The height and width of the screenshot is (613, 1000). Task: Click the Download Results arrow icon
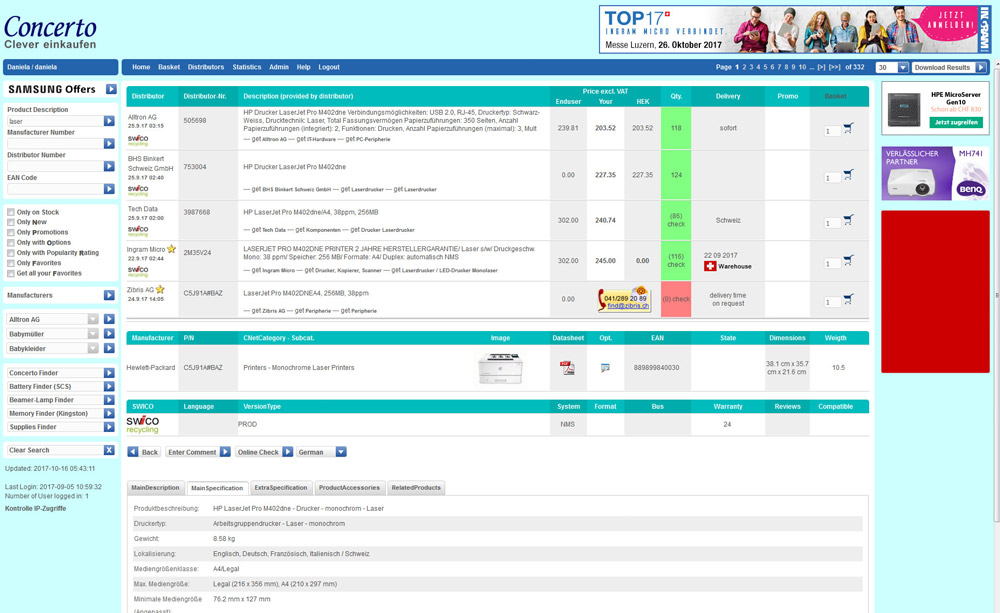point(981,67)
